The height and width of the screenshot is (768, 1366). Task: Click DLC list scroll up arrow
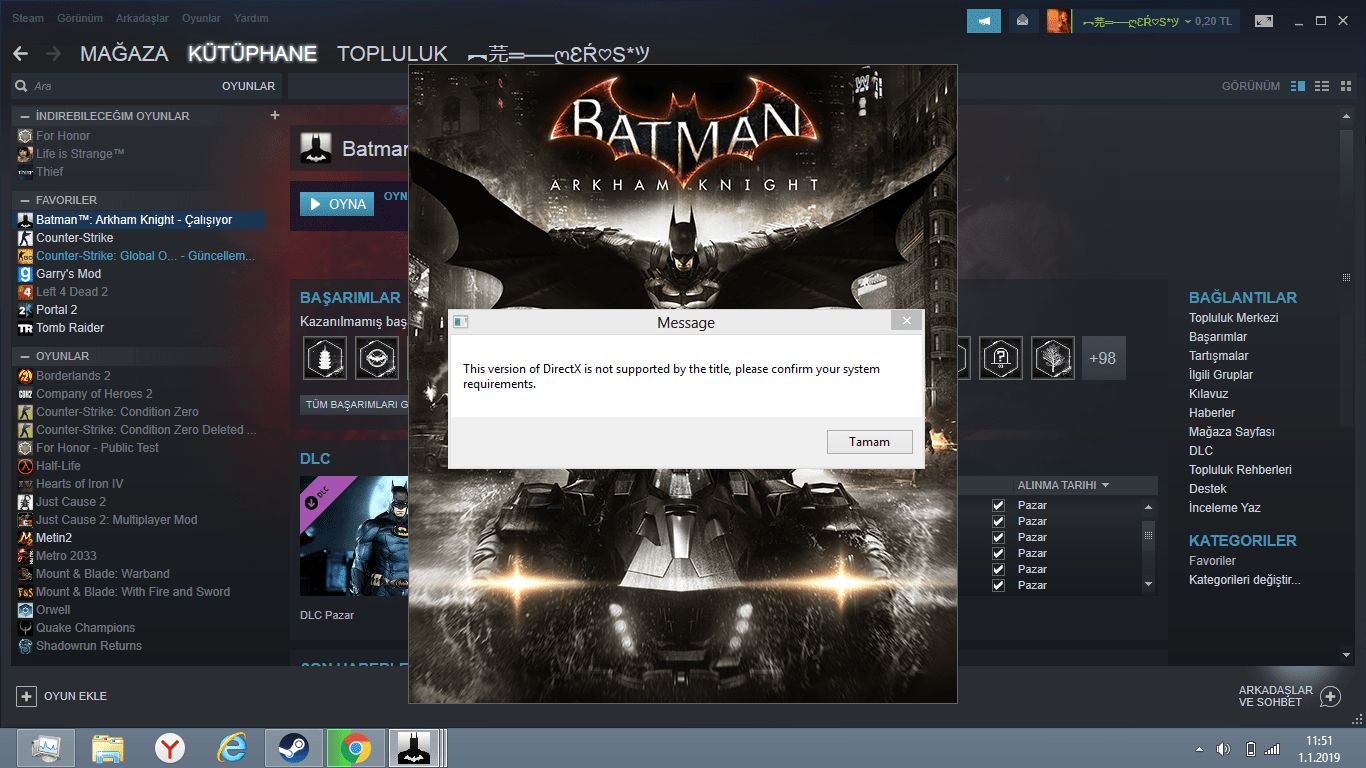[1148, 507]
